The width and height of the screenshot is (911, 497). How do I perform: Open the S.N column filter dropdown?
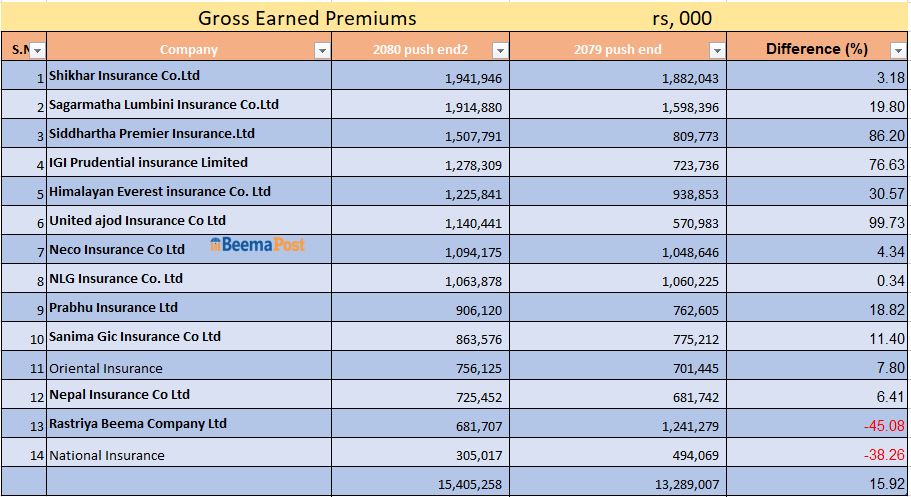pos(37,50)
